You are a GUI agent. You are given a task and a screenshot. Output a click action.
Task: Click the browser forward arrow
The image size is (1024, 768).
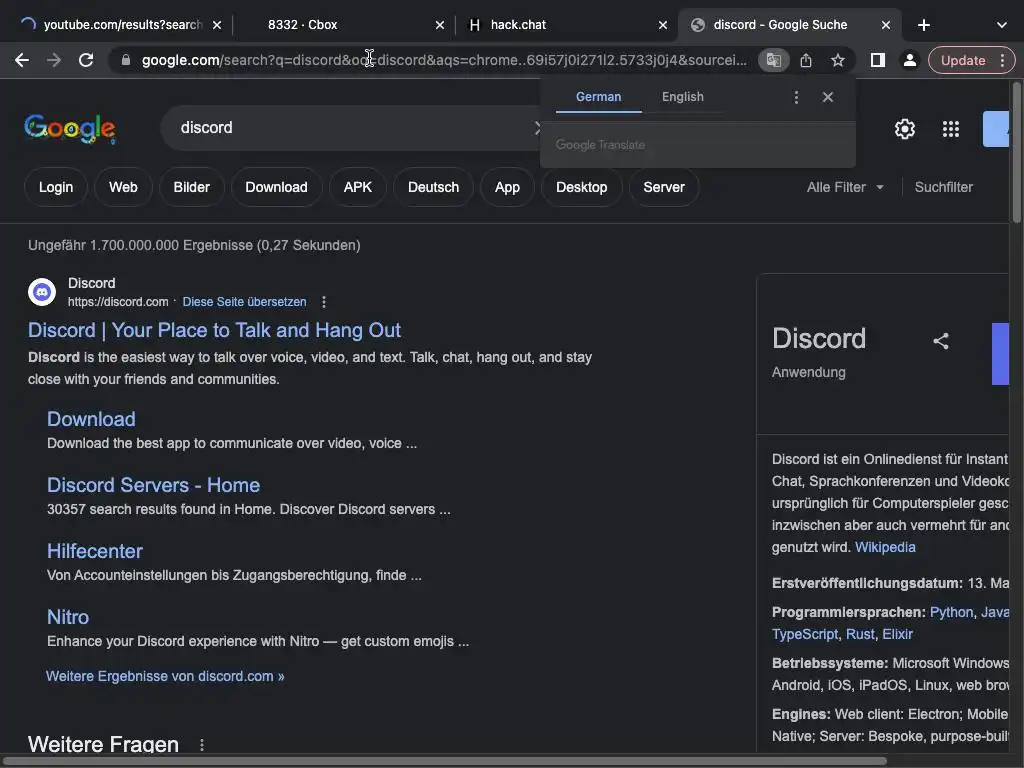pyautogui.click(x=54, y=60)
